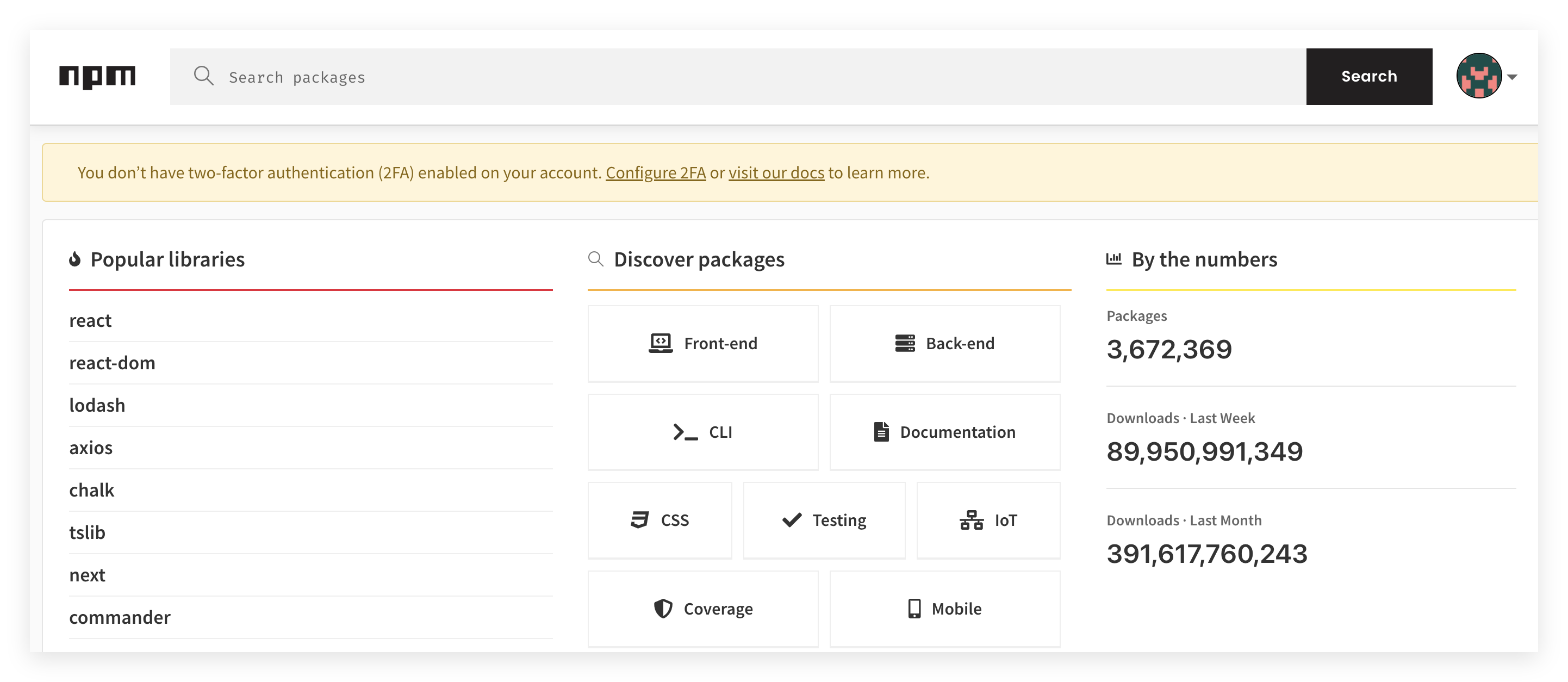Open the Coverage packages category
The image size is (1568, 682).
[702, 609]
